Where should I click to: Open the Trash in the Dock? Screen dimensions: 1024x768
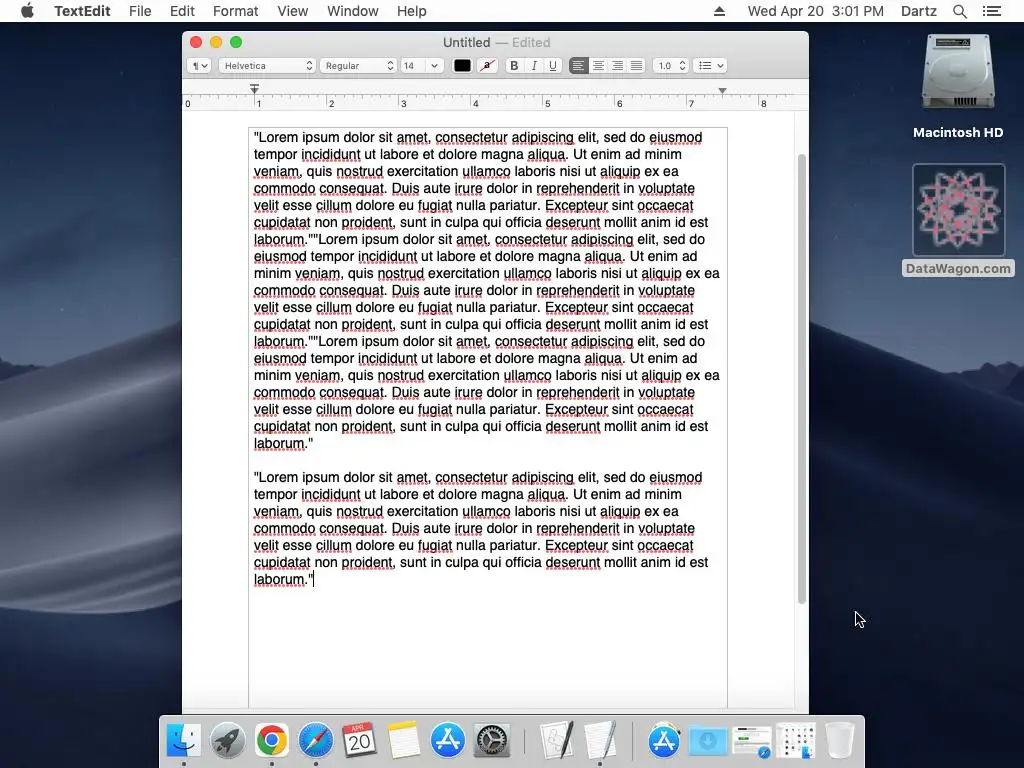pos(839,741)
